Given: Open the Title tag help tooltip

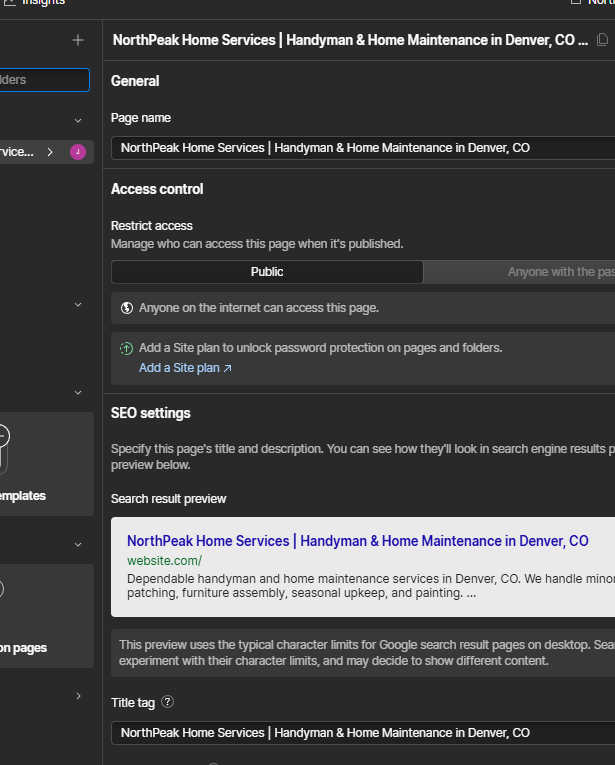Looking at the screenshot, I should (167, 702).
